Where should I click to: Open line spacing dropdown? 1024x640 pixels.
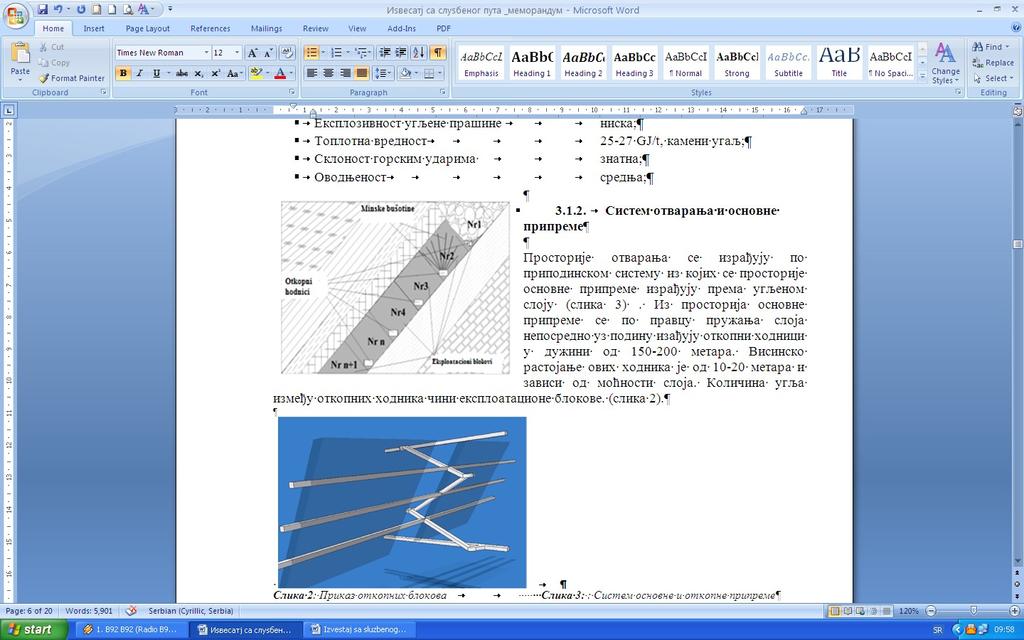tap(384, 73)
